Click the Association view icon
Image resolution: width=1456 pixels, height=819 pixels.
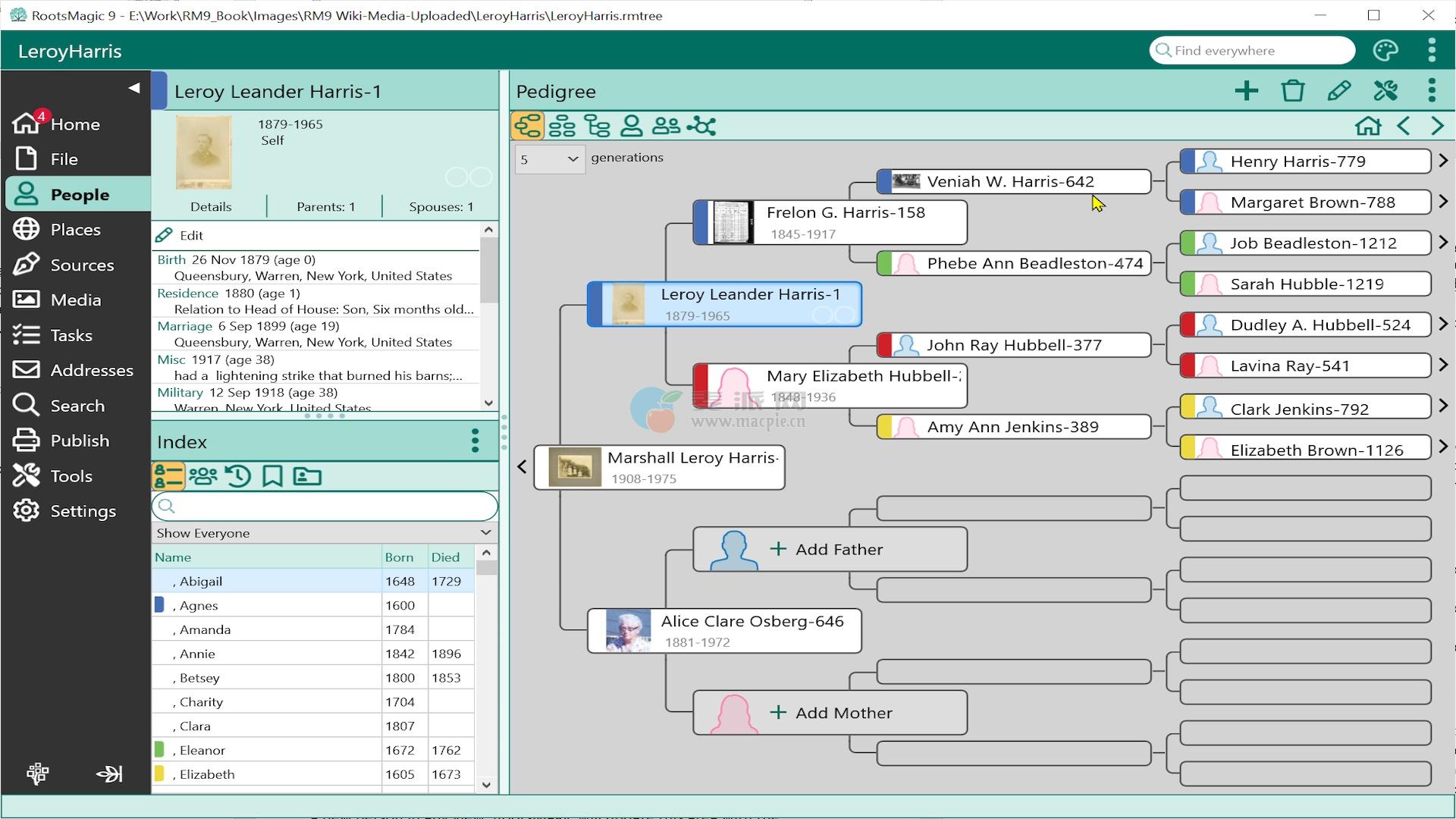[x=701, y=126]
